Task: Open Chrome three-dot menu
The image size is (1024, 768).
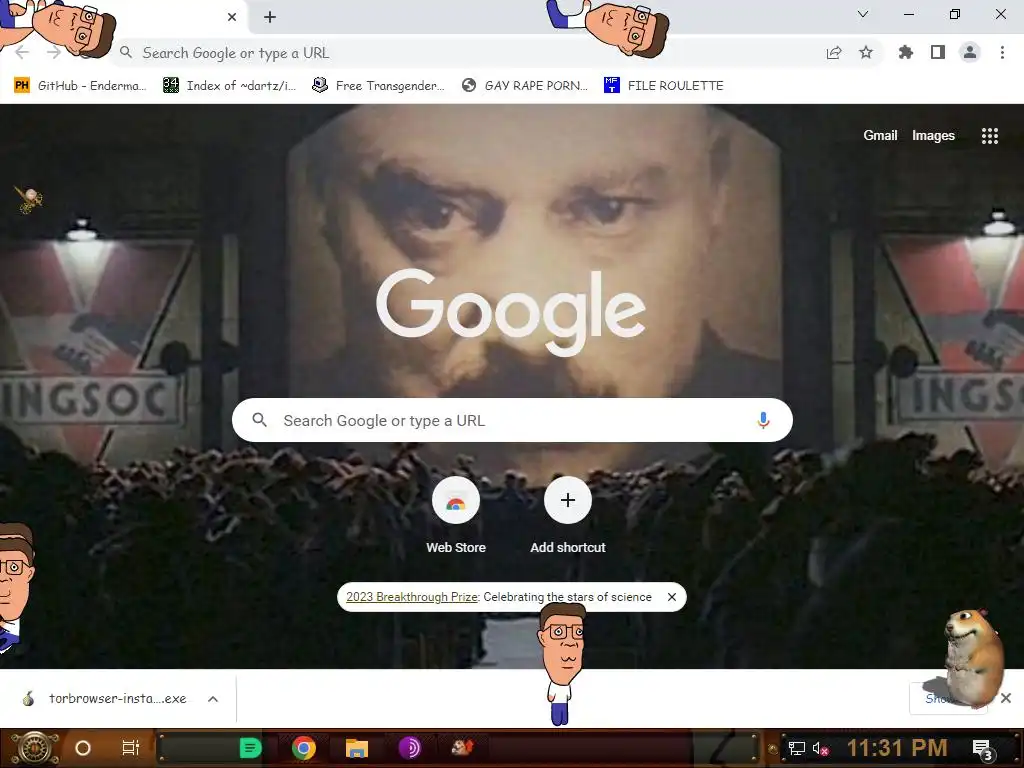Action: (1002, 52)
